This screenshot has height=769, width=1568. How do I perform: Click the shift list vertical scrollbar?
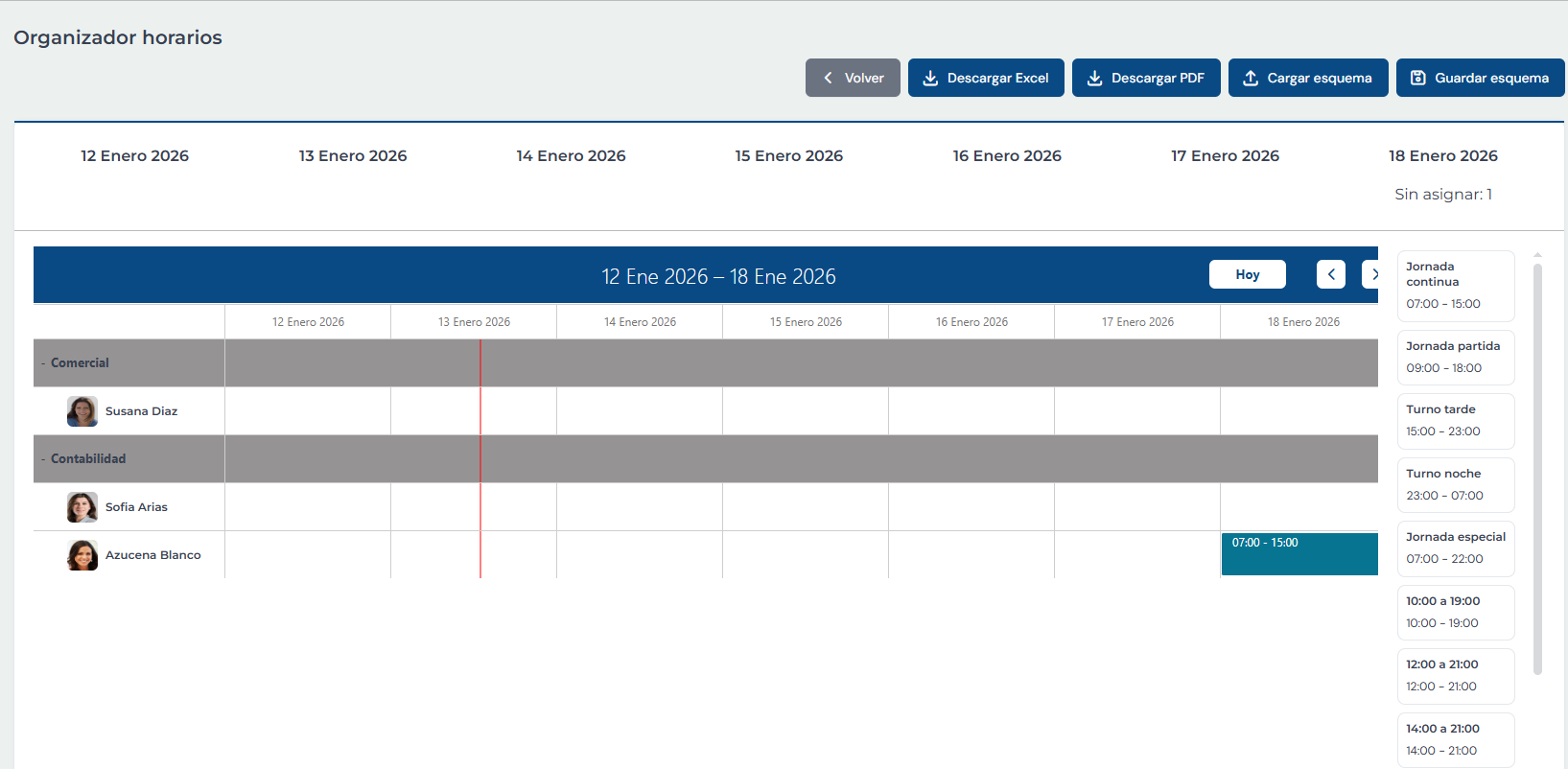pyautogui.click(x=1537, y=470)
